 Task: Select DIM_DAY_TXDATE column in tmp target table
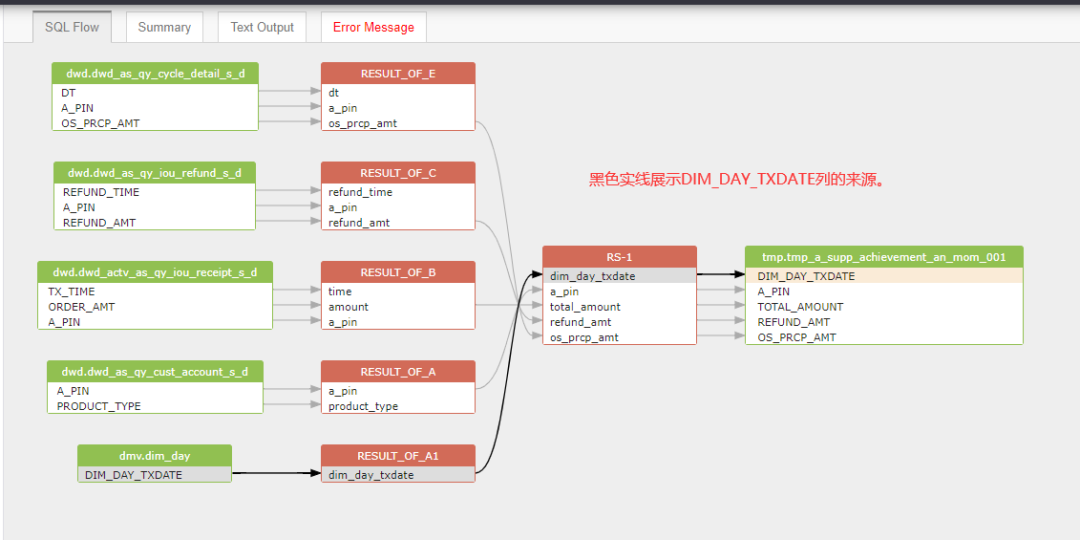[x=884, y=276]
